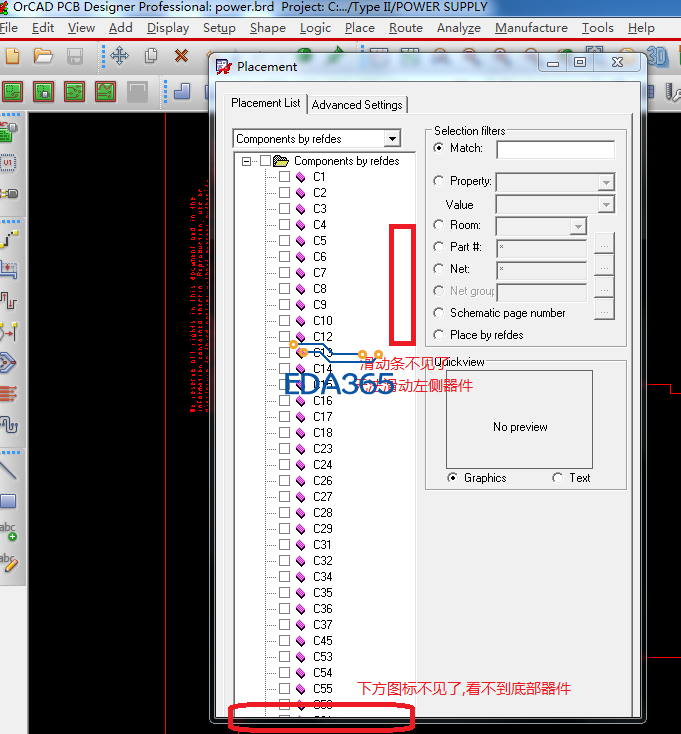This screenshot has width=681, height=734.
Task: Open the Property dropdown list
Action: click(606, 183)
